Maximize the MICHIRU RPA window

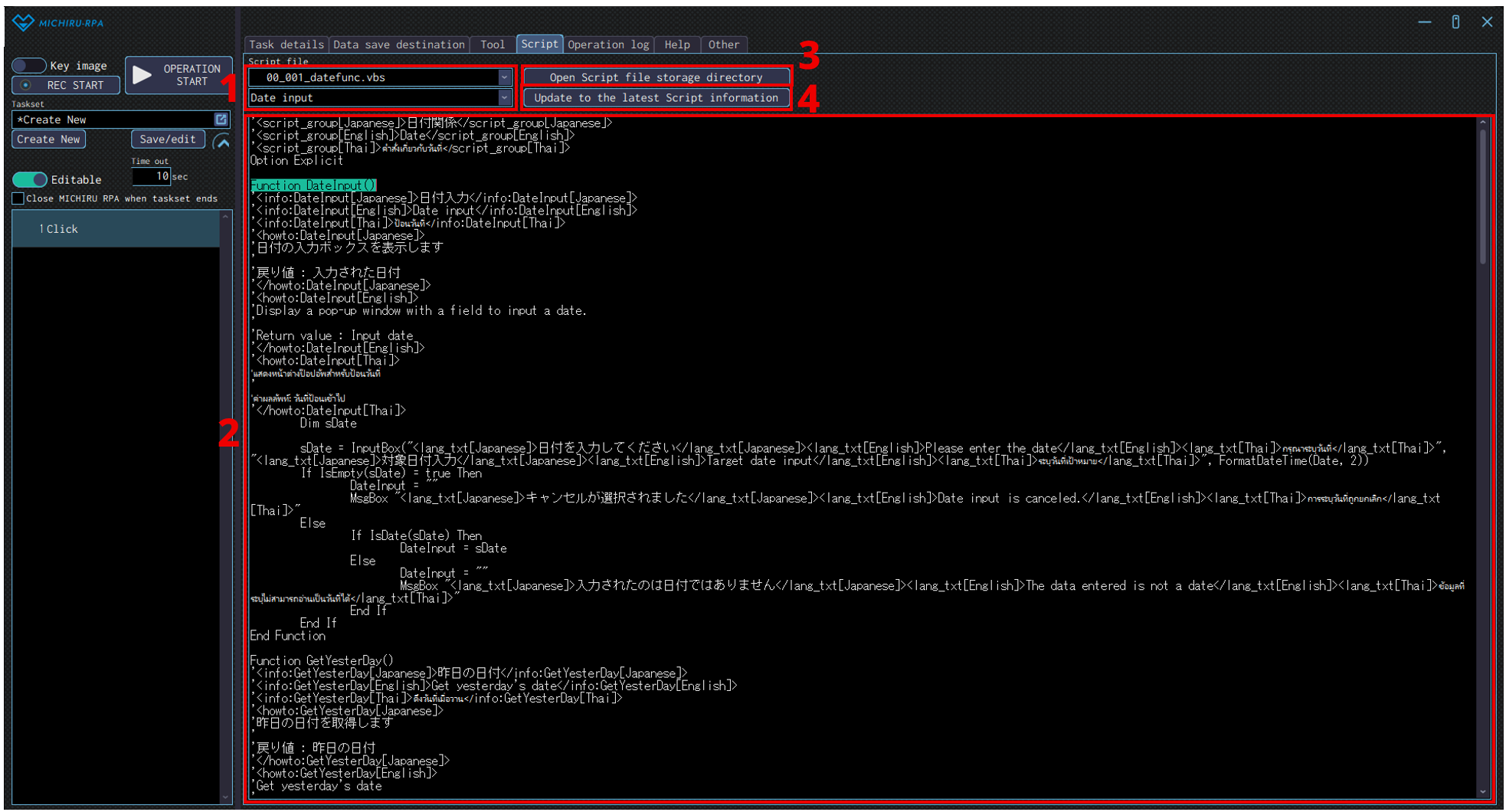pos(1455,22)
